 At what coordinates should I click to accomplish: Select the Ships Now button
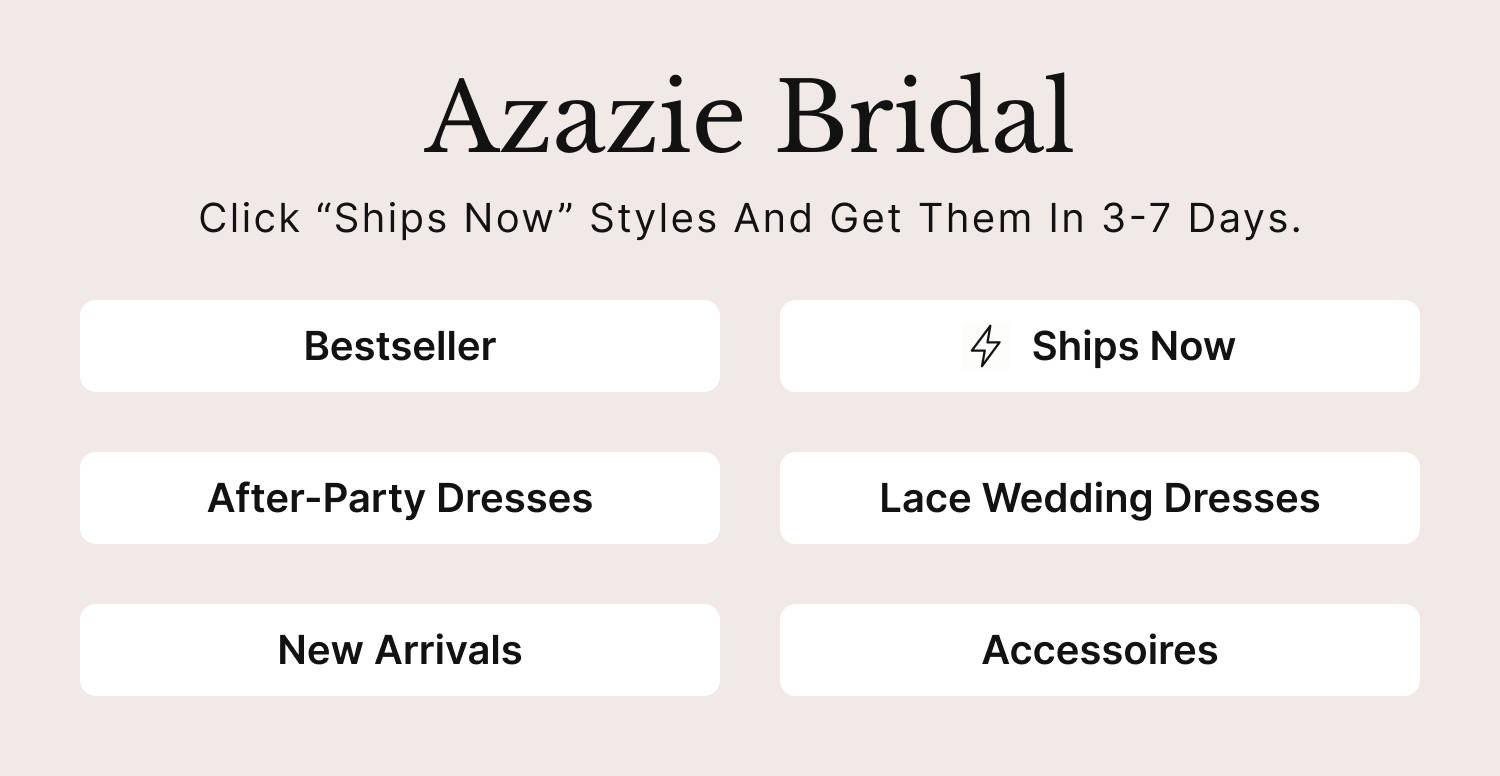pos(1099,346)
